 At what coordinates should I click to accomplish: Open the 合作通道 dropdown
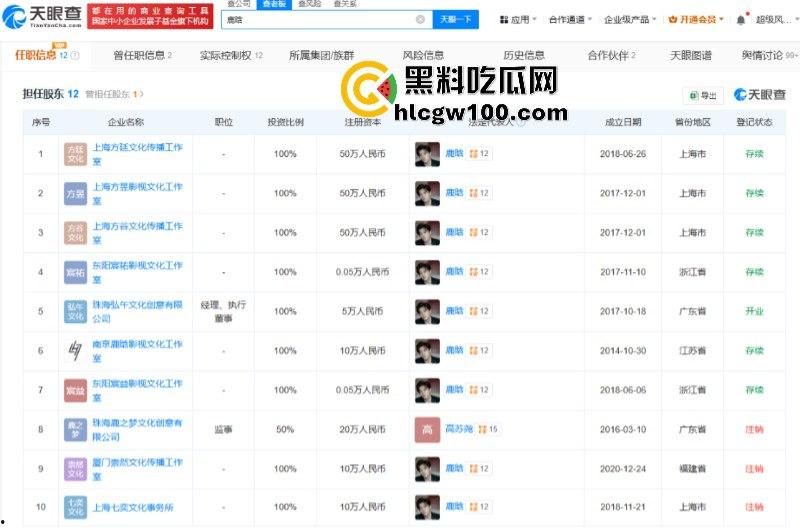pyautogui.click(x=570, y=20)
